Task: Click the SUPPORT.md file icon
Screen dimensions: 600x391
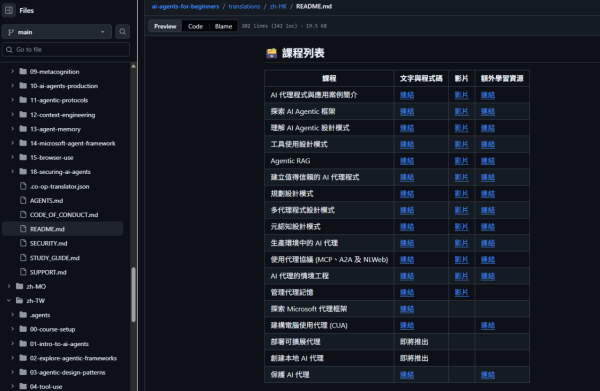Action: [x=23, y=272]
